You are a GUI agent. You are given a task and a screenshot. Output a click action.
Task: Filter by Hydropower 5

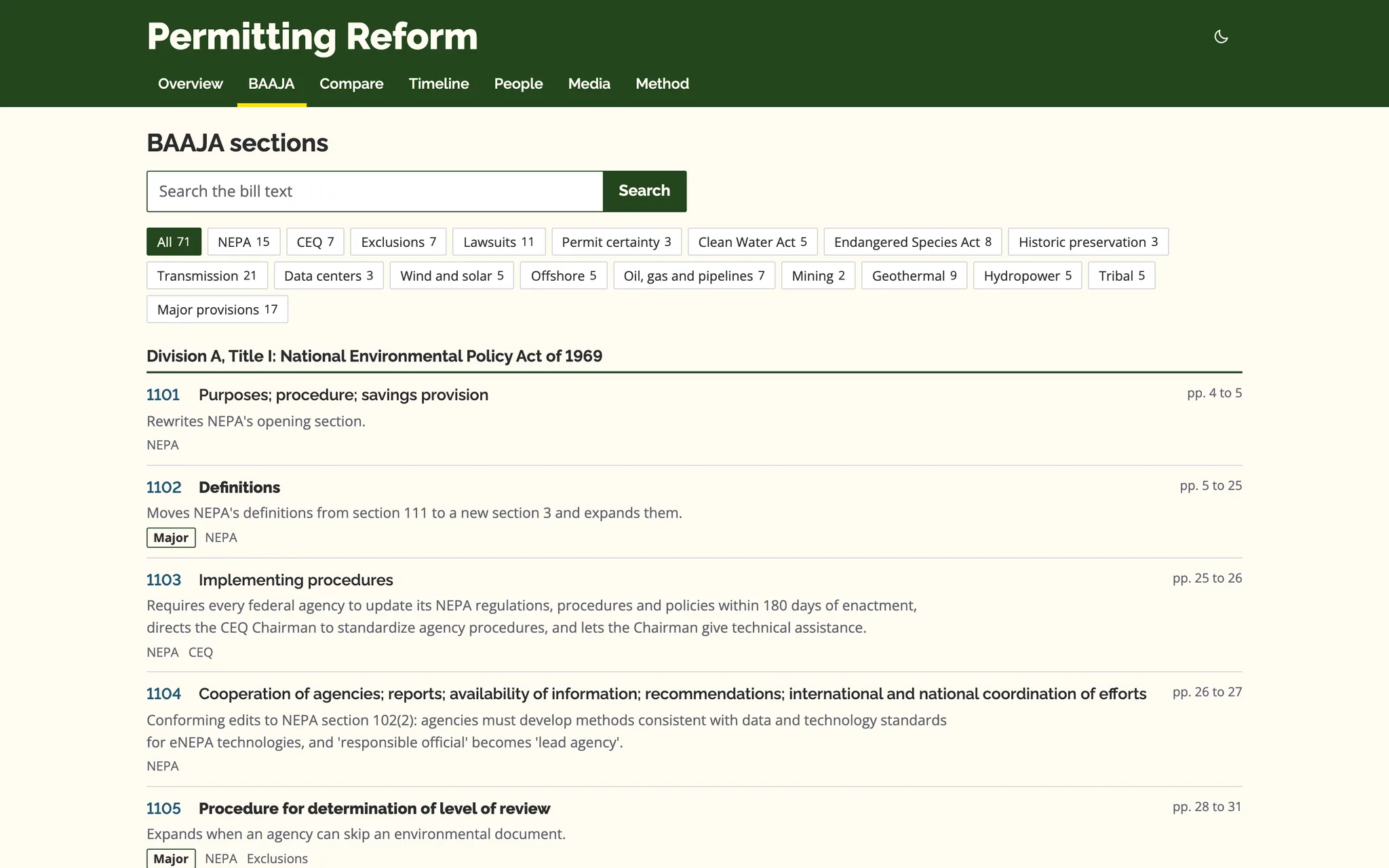pyautogui.click(x=1028, y=276)
